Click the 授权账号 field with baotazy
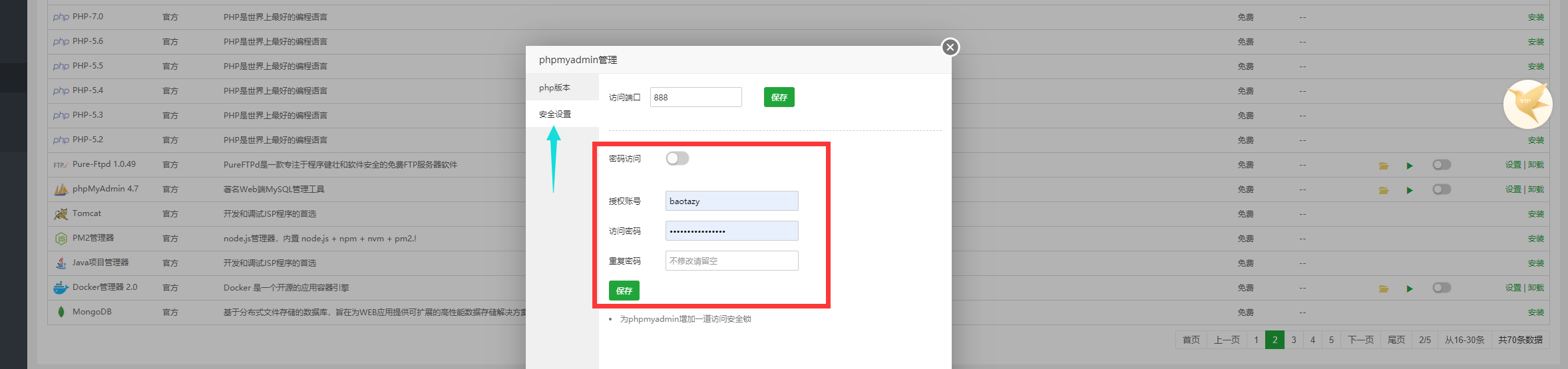 [731, 201]
